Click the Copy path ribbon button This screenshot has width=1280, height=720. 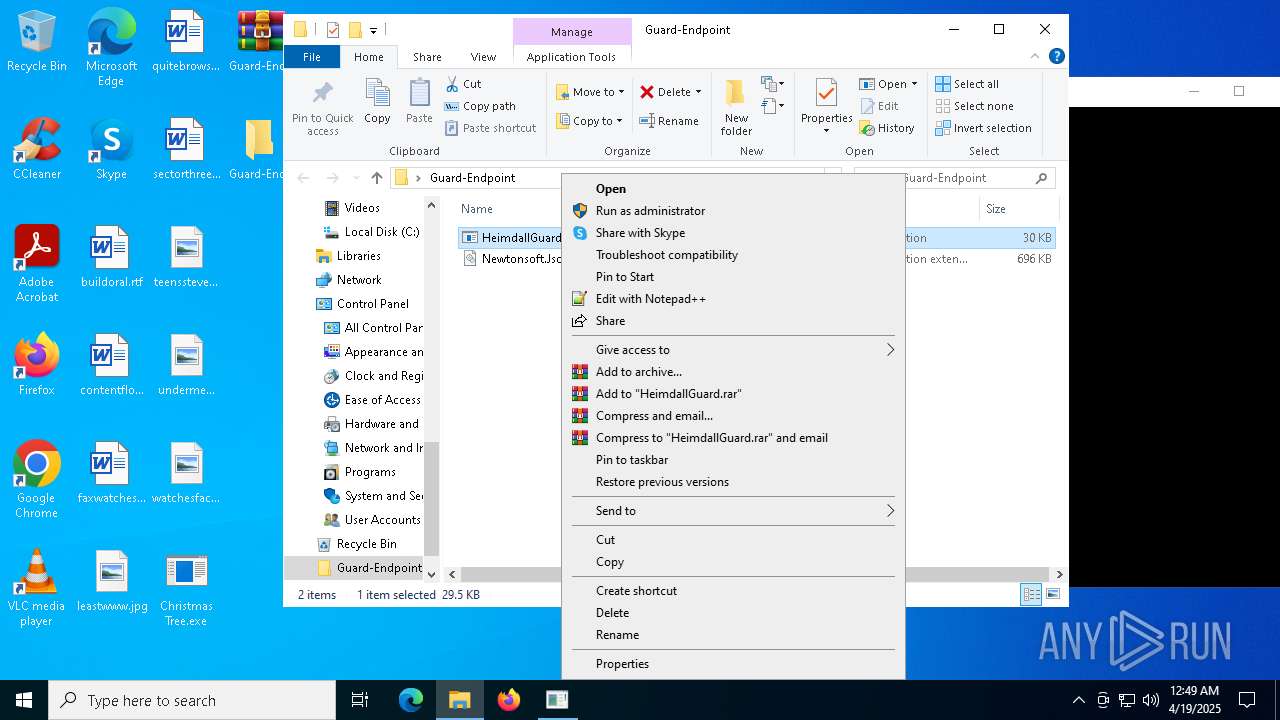coord(481,106)
